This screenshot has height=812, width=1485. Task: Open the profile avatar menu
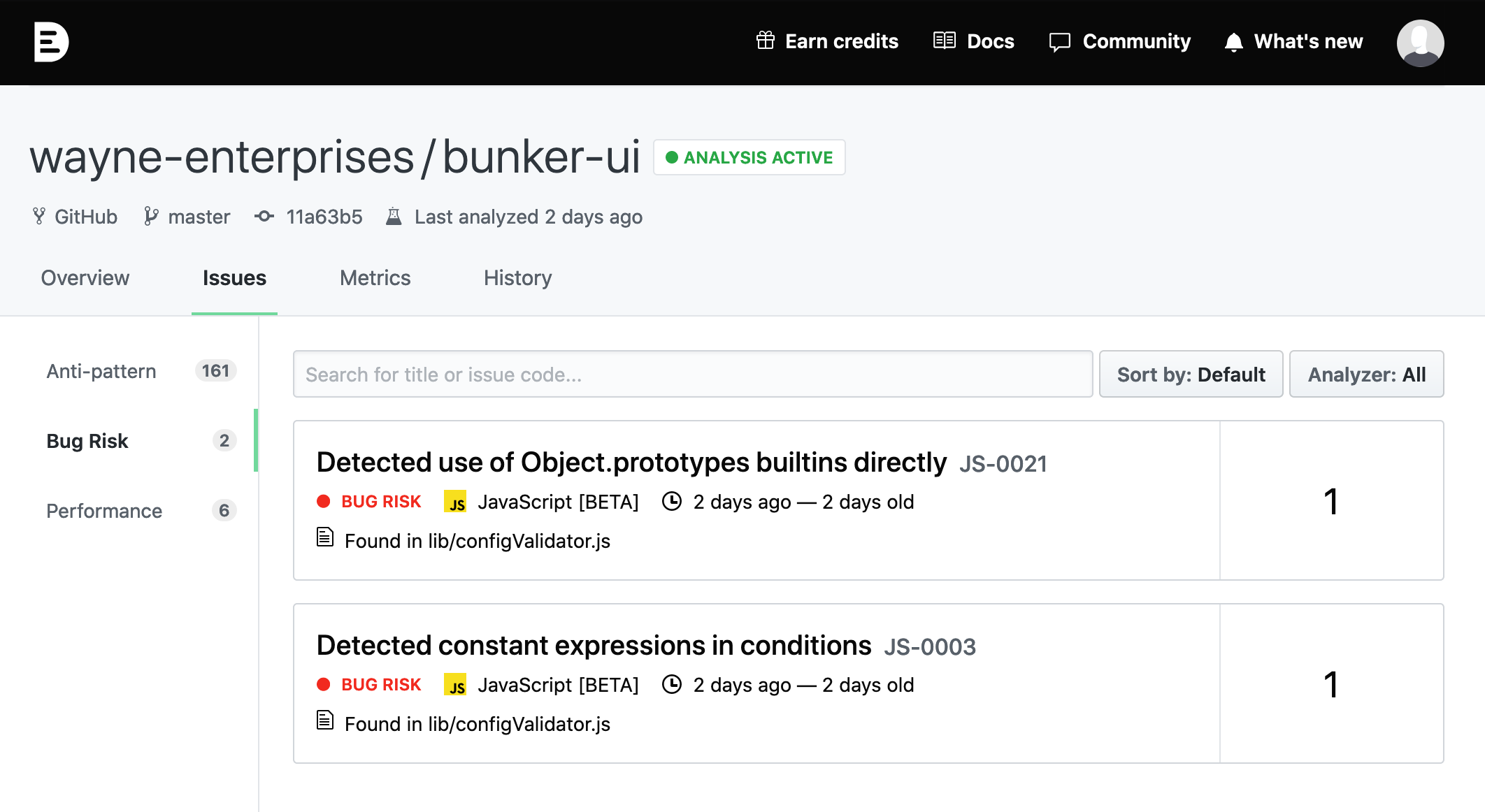[x=1420, y=43]
